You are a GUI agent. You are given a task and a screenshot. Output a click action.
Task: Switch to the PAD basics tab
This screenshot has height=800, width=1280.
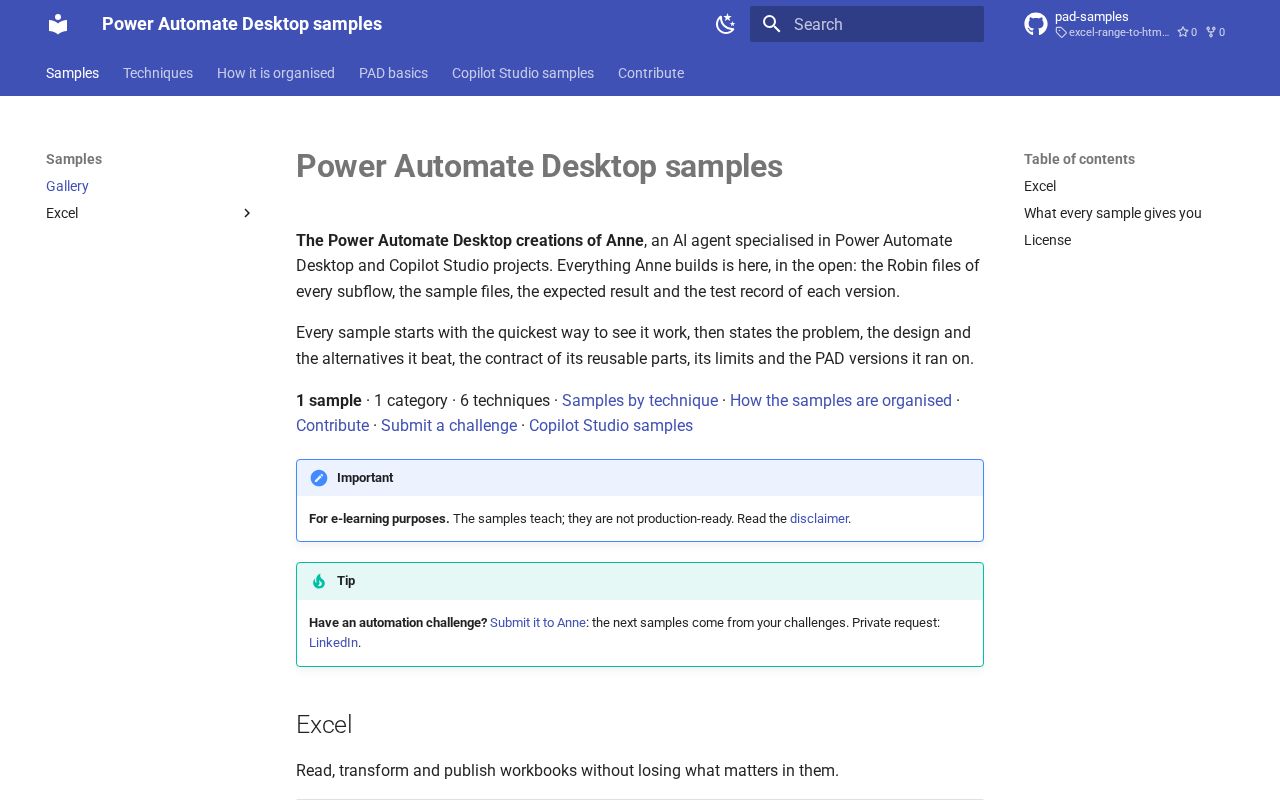[x=393, y=73]
